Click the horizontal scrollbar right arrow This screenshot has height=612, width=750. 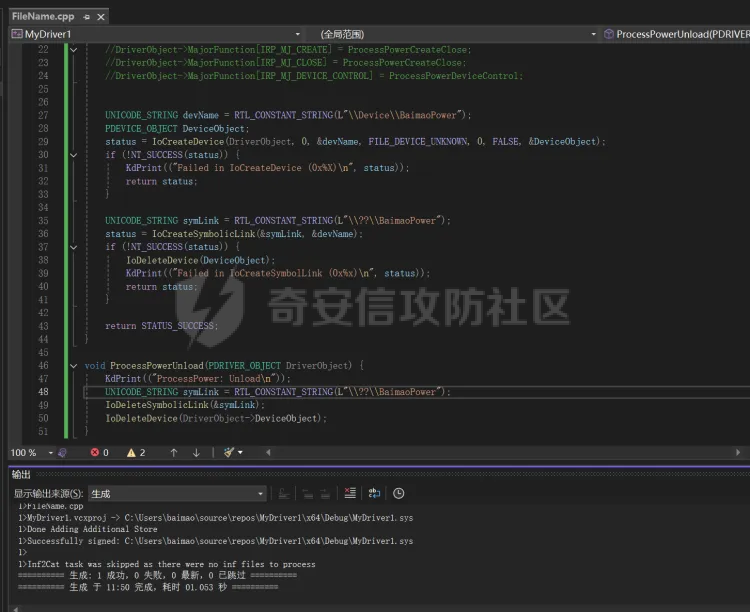(x=738, y=452)
